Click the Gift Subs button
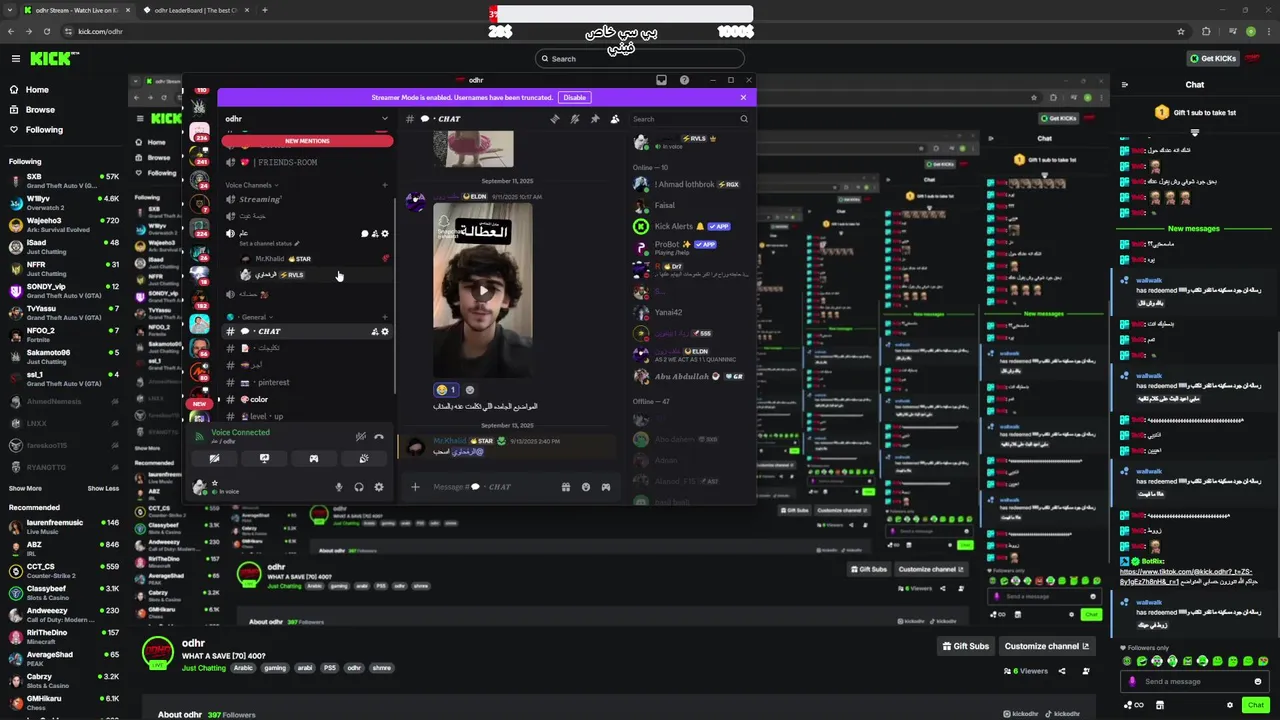1280x720 pixels. point(966,646)
